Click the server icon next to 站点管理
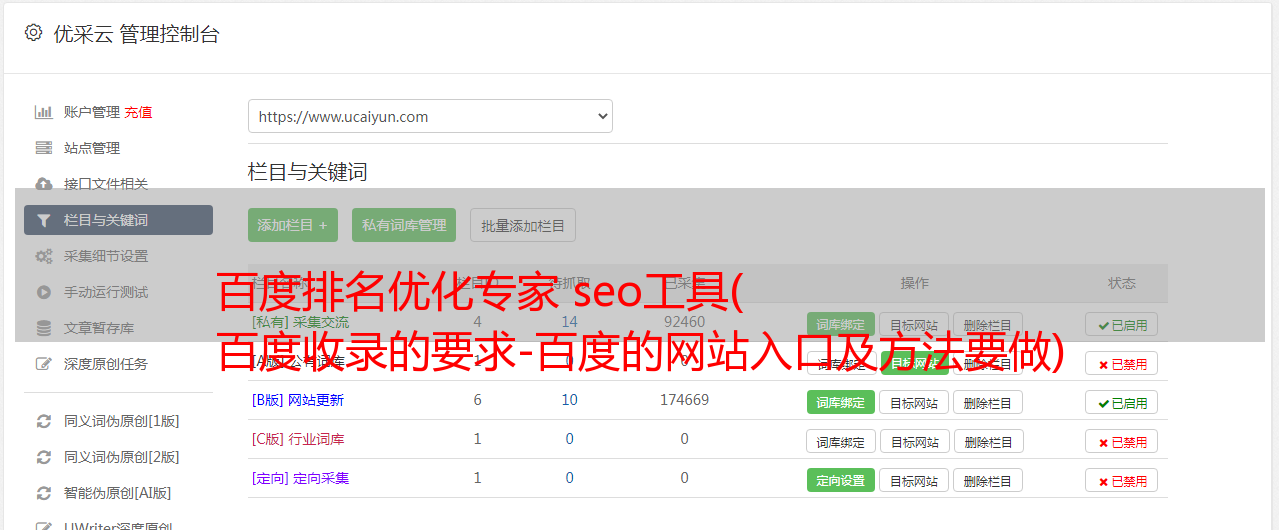 [43, 148]
